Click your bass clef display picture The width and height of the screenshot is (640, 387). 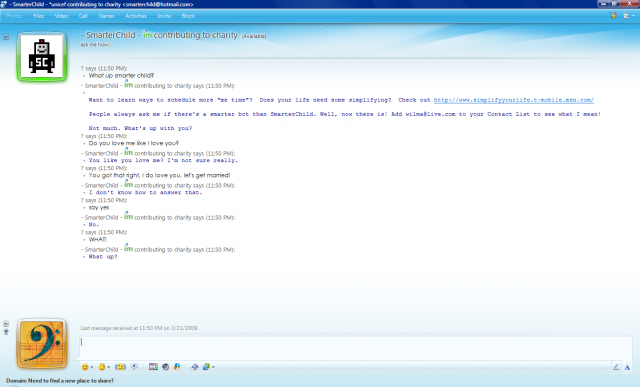point(42,344)
